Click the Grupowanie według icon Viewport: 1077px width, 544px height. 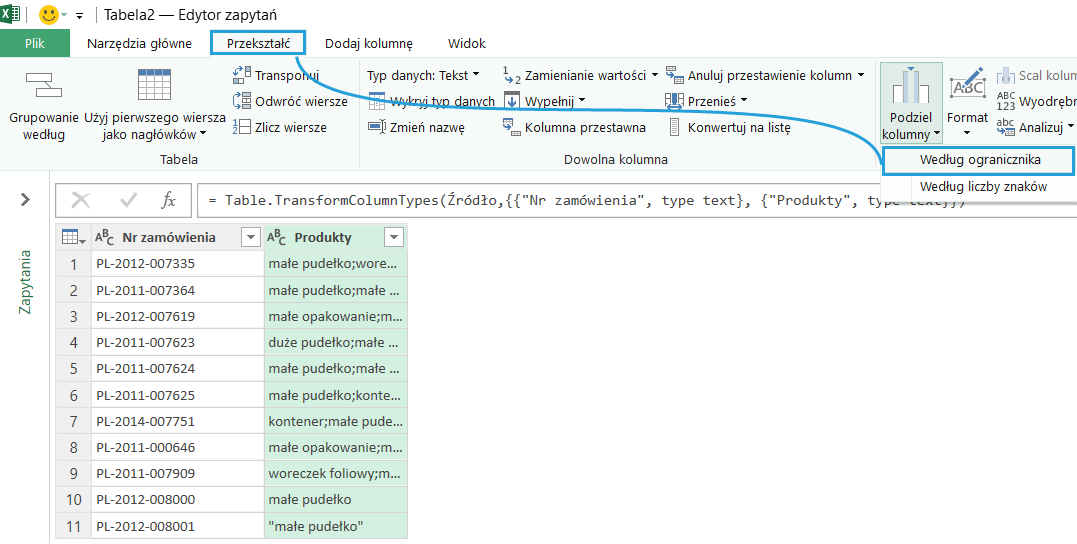pos(43,88)
